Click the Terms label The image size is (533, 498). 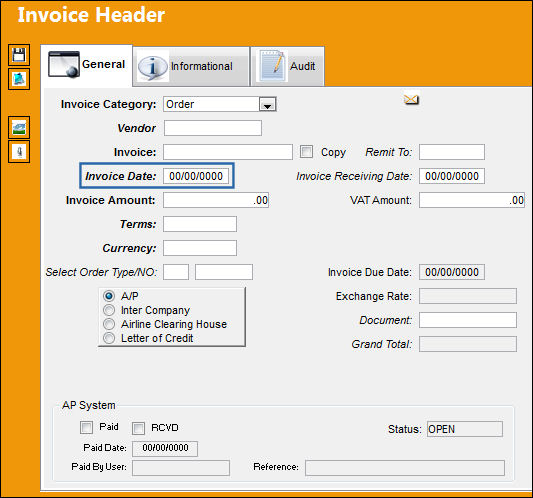point(138,224)
